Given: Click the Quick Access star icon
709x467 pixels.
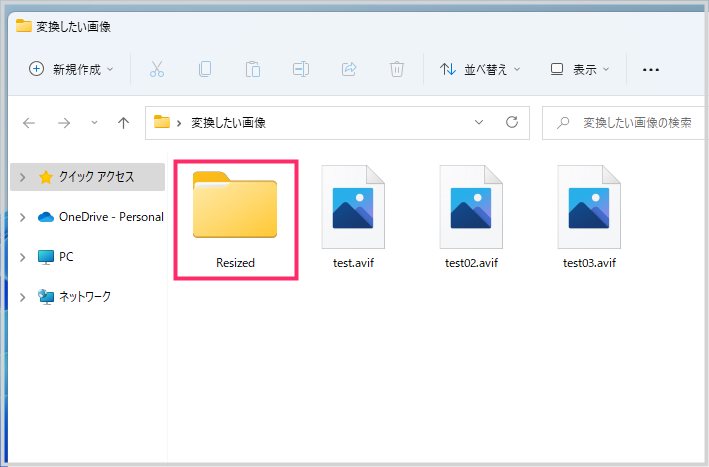Looking at the screenshot, I should [46, 177].
